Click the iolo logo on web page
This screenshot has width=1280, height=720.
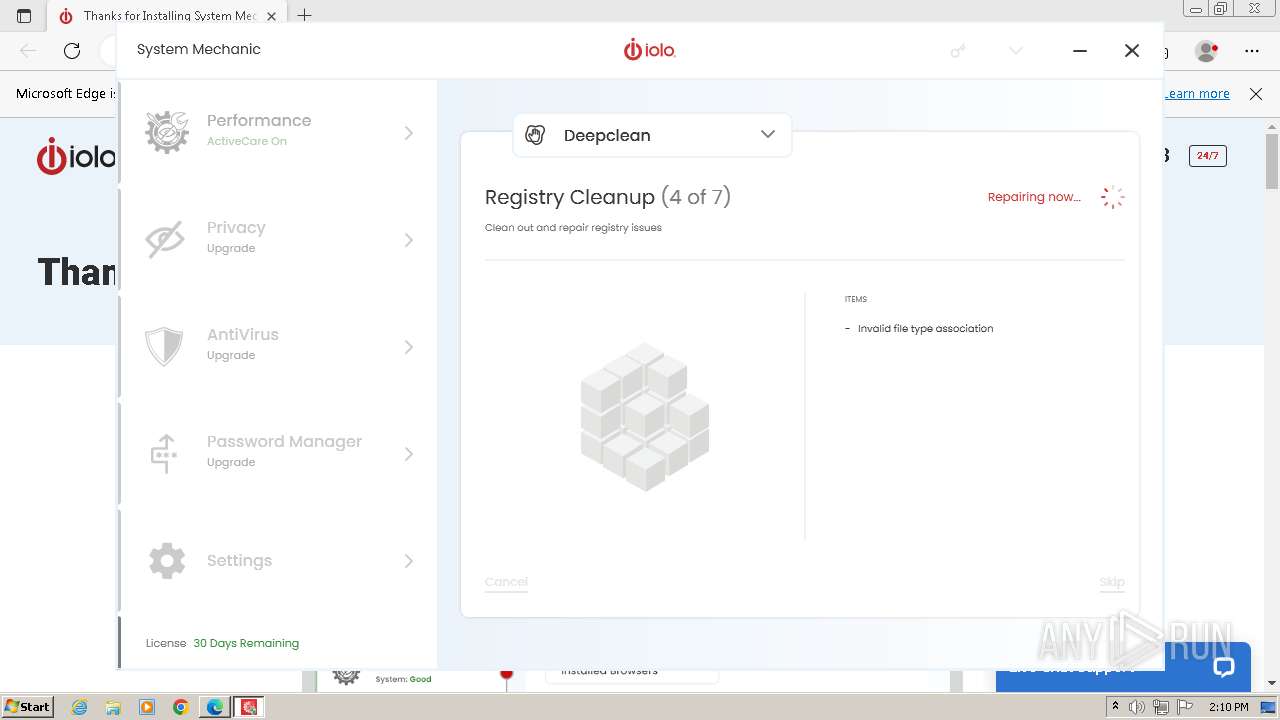click(76, 158)
